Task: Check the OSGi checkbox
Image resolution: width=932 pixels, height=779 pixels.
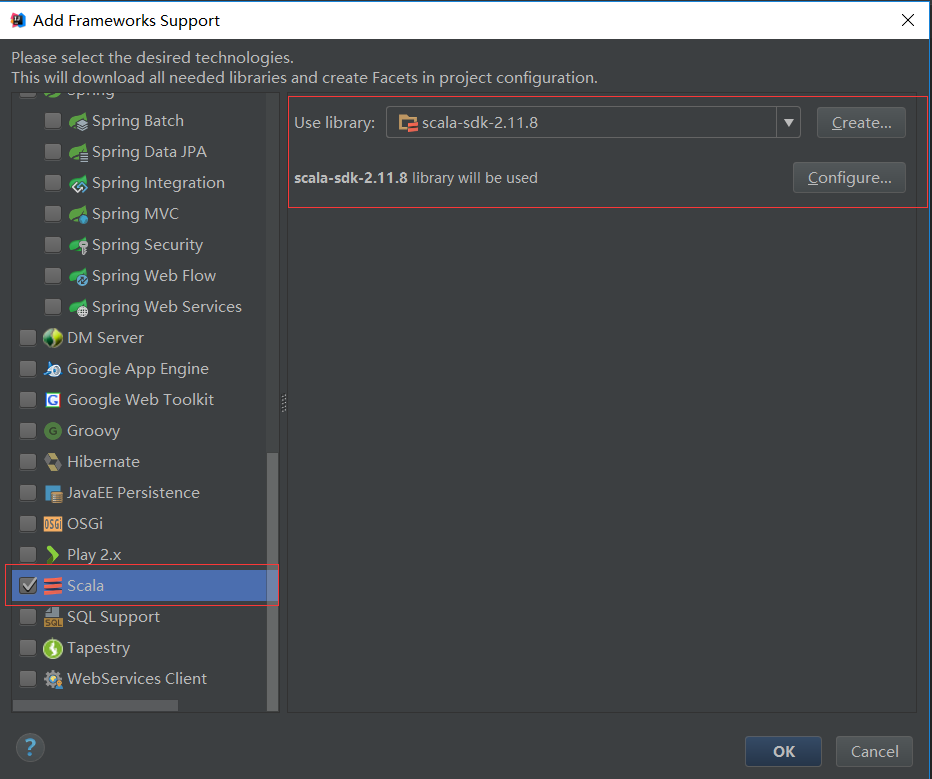Action: [x=28, y=523]
